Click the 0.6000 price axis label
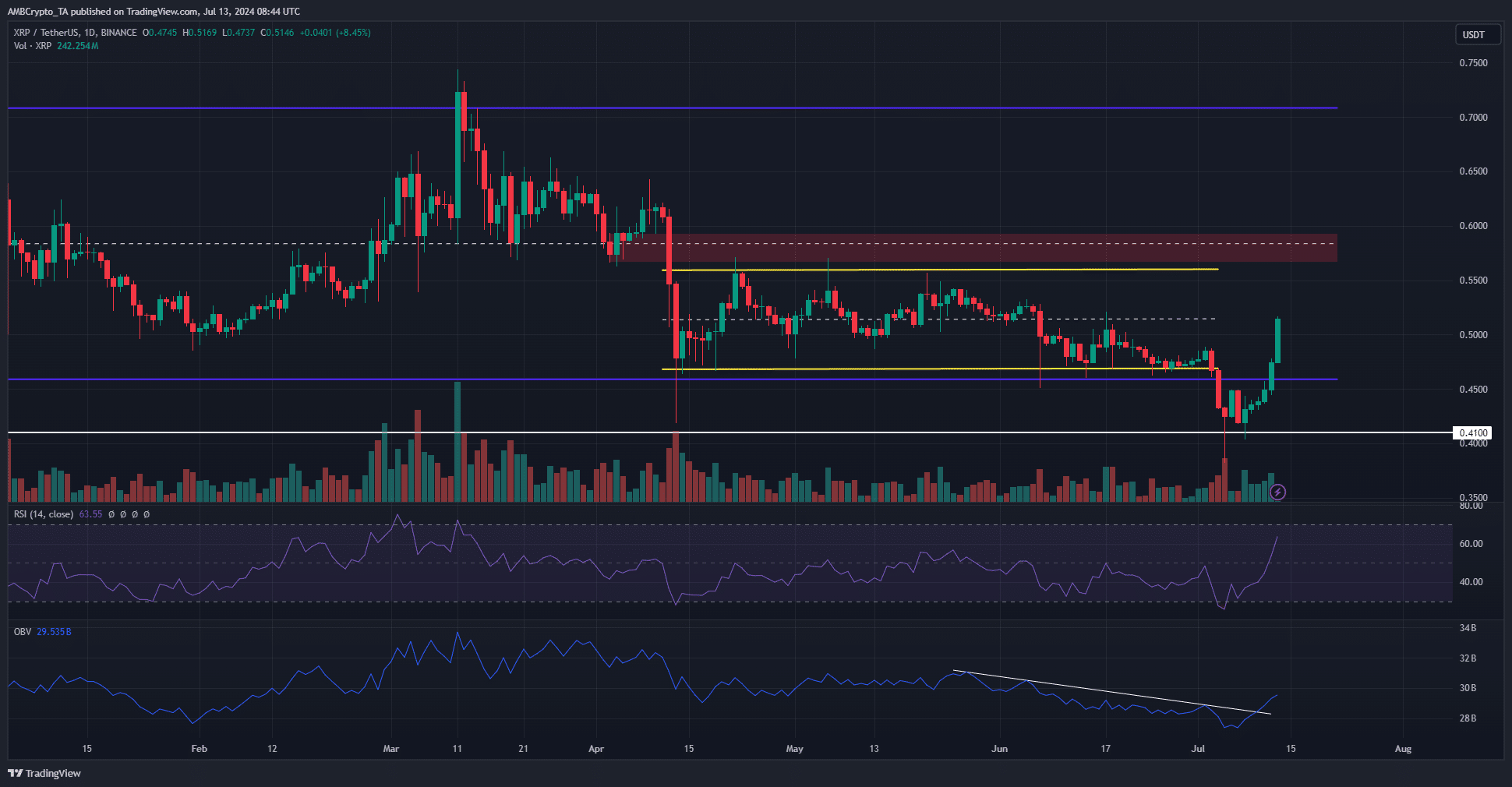This screenshot has width=1512, height=787. (x=1473, y=226)
